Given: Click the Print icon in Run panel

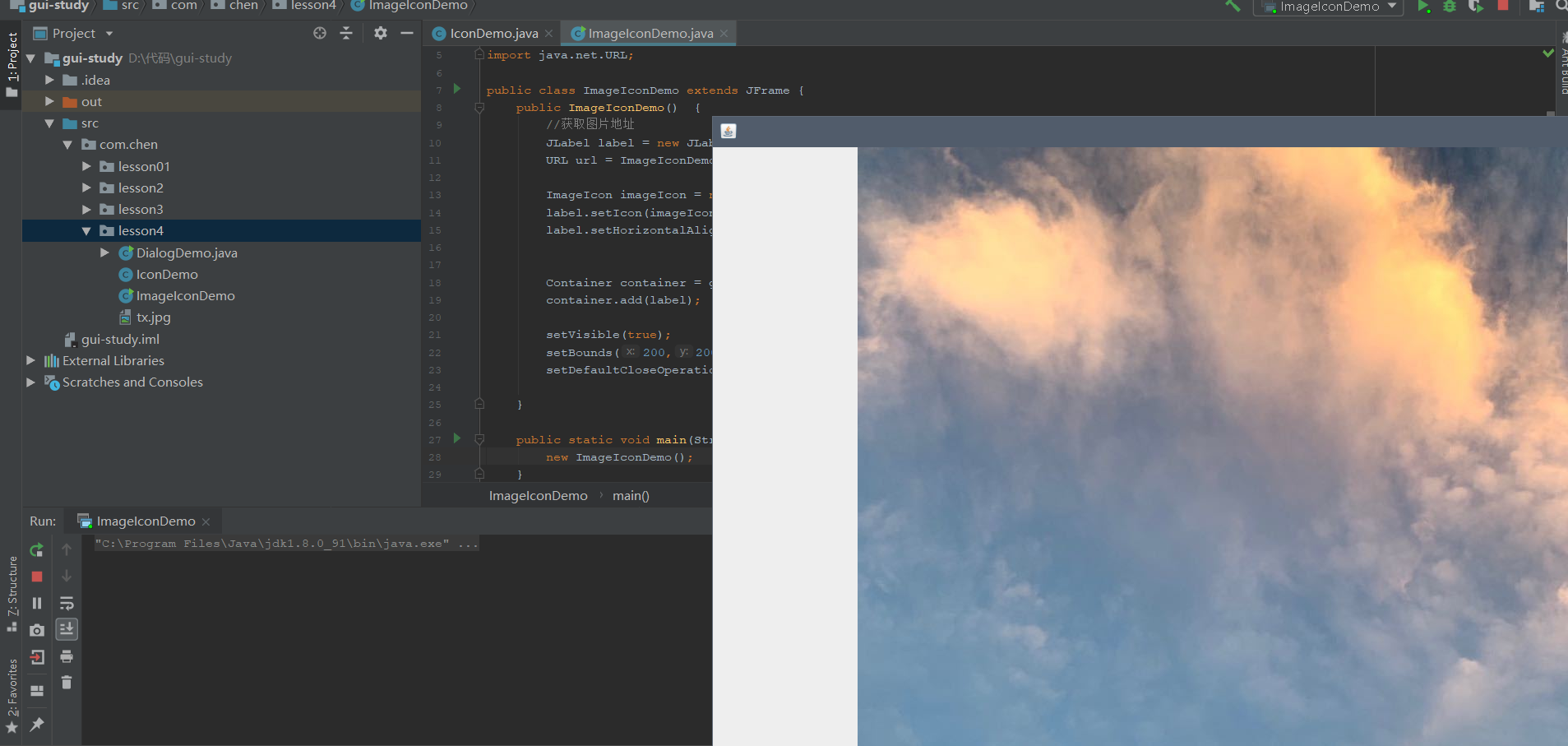Looking at the screenshot, I should coord(67,656).
